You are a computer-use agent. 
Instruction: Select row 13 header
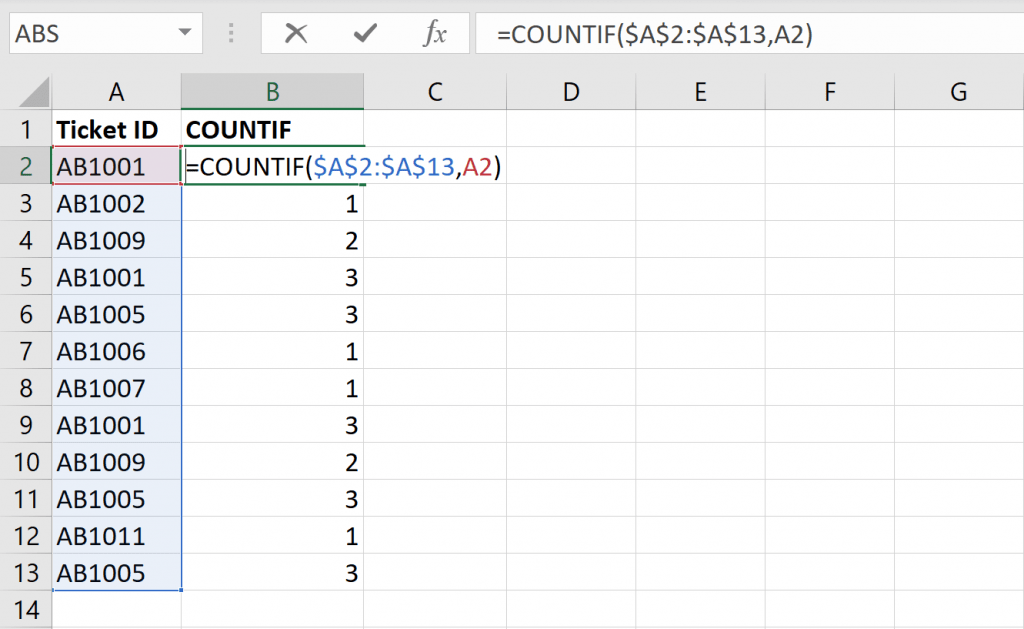coord(26,573)
